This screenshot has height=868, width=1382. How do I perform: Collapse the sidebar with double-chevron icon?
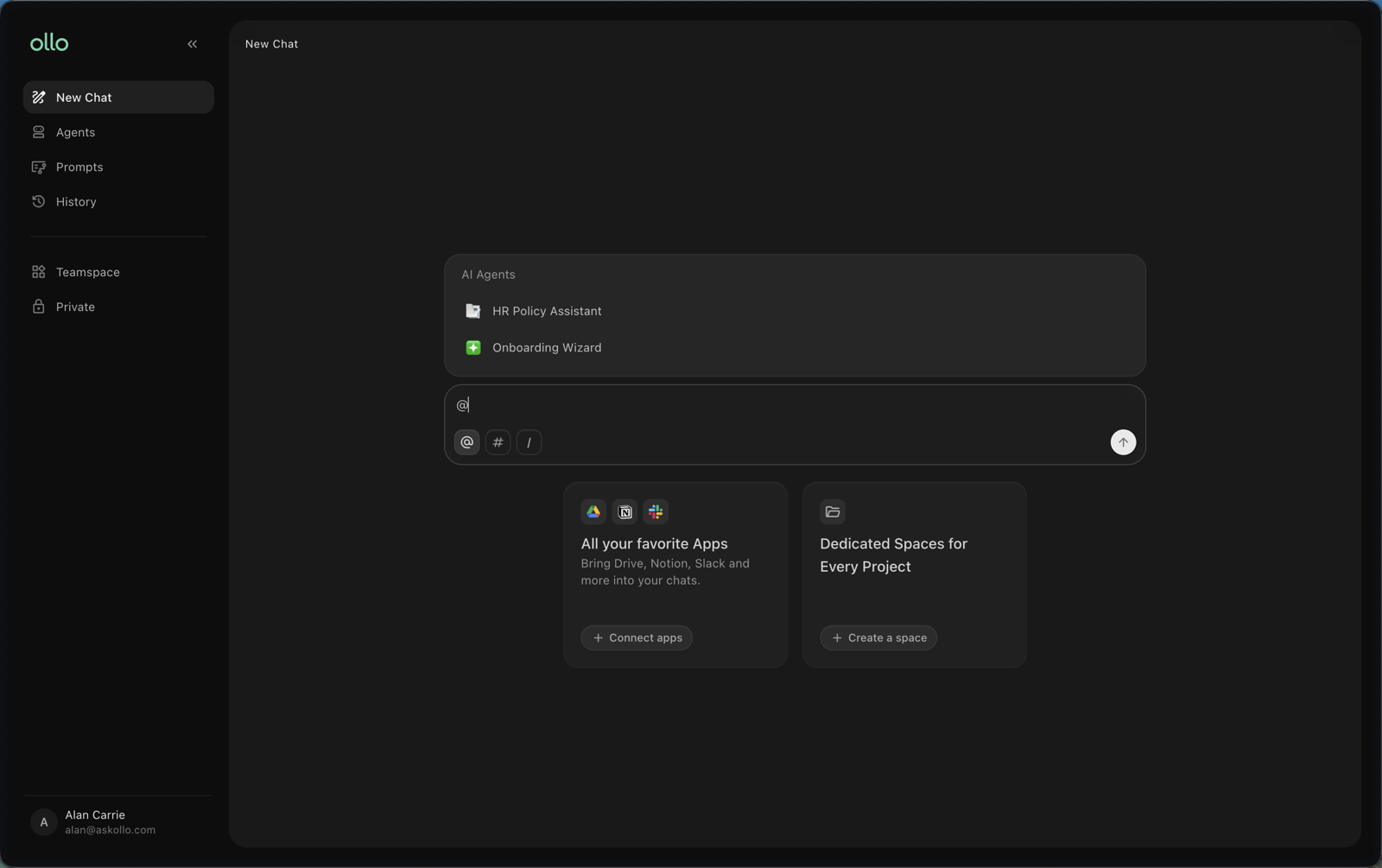click(x=193, y=44)
